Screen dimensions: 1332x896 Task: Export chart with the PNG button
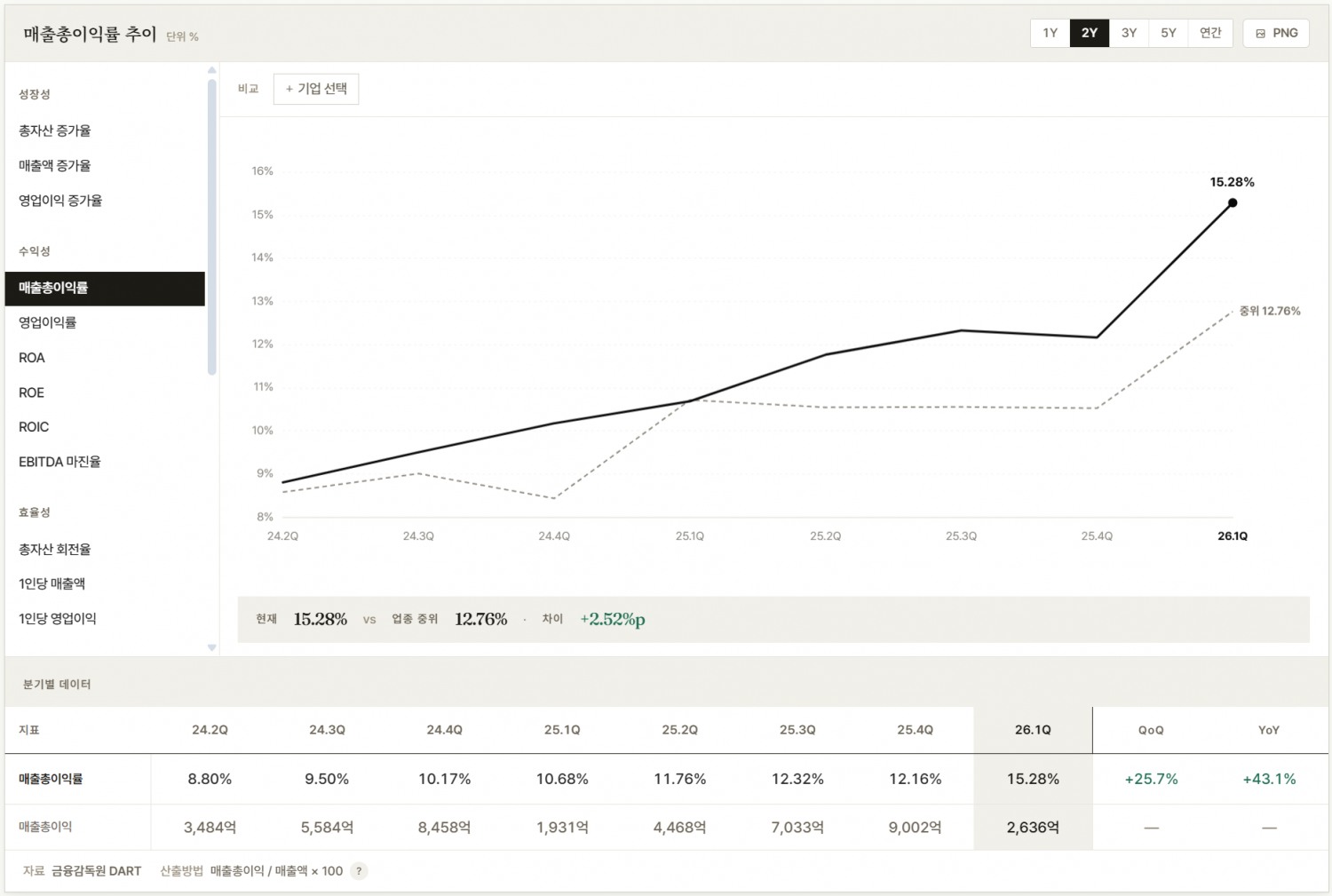tap(1276, 33)
